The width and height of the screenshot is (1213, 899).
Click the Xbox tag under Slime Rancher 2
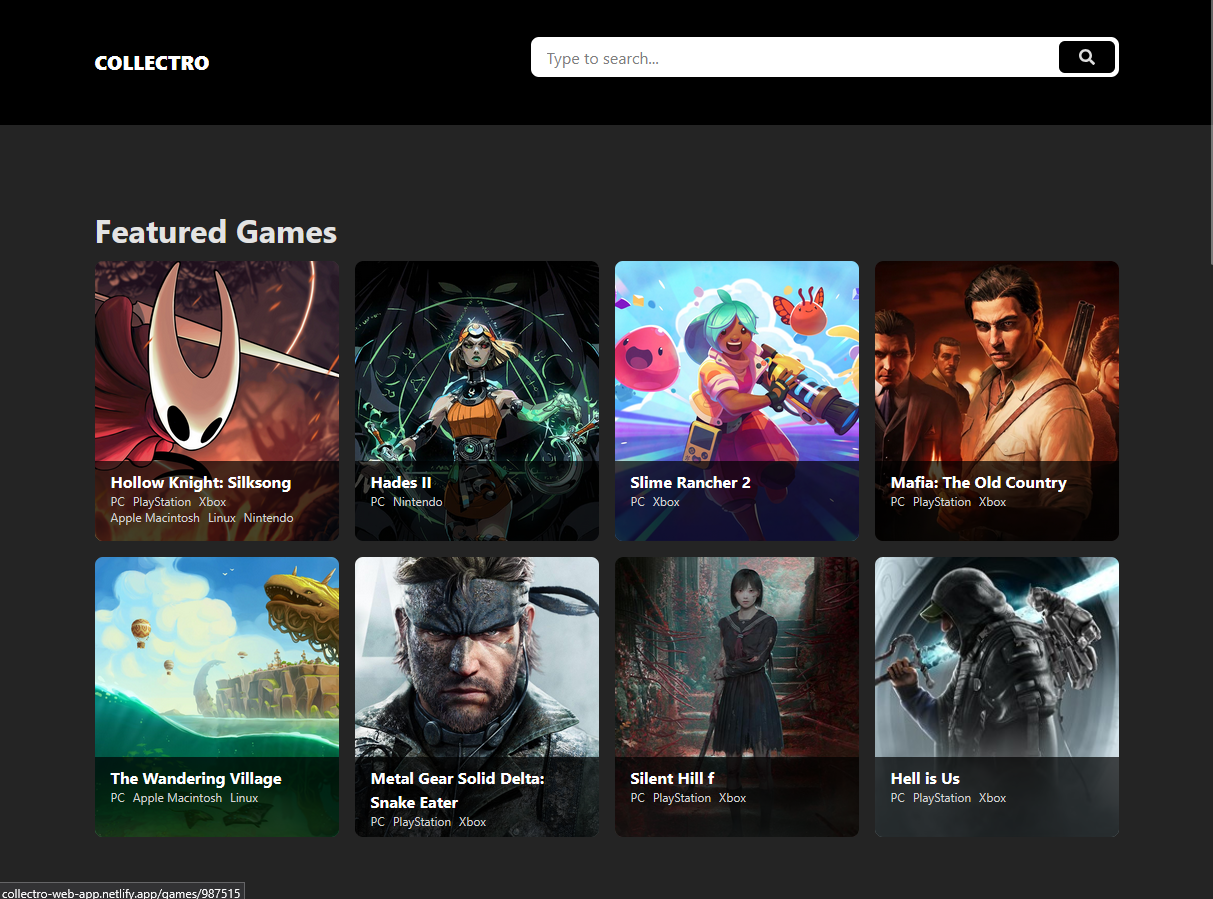[665, 502]
